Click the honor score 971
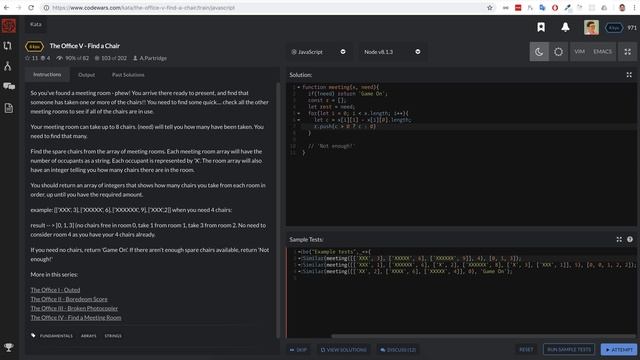This screenshot has height=360, width=640. tap(632, 28)
